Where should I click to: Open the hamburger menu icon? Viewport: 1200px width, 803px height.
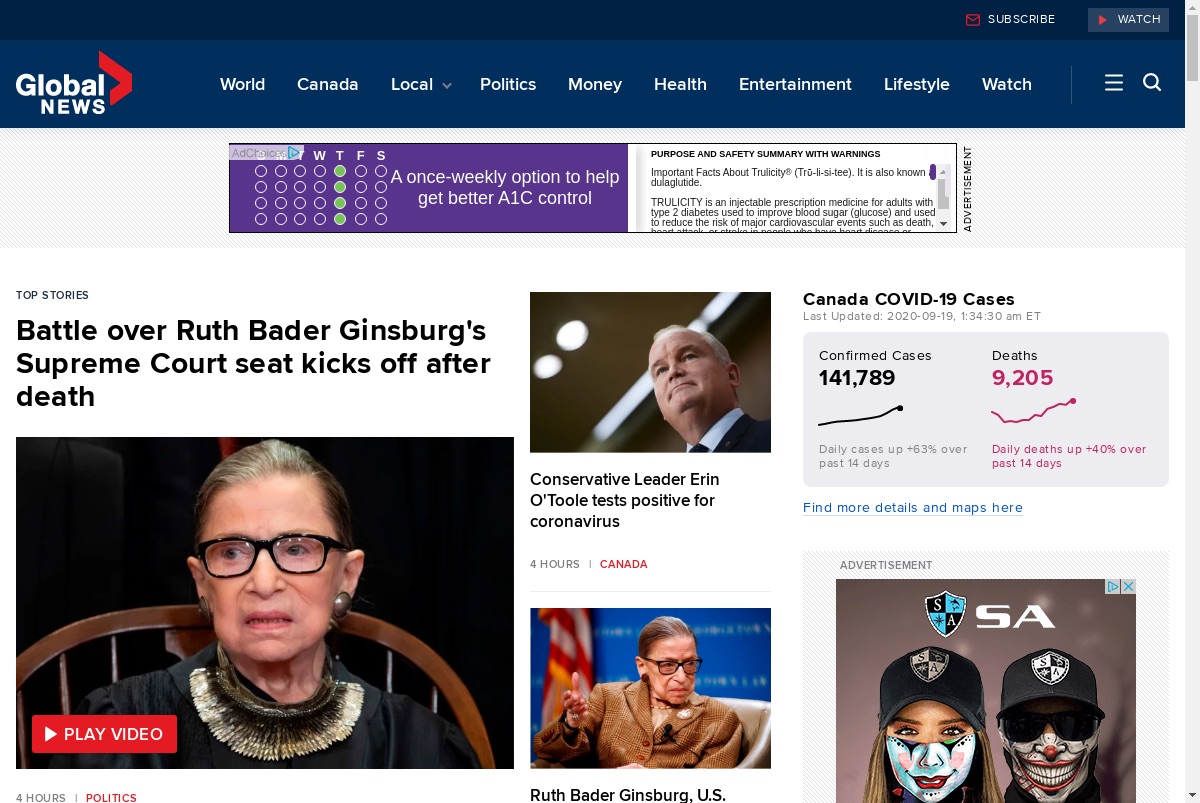pyautogui.click(x=1114, y=83)
